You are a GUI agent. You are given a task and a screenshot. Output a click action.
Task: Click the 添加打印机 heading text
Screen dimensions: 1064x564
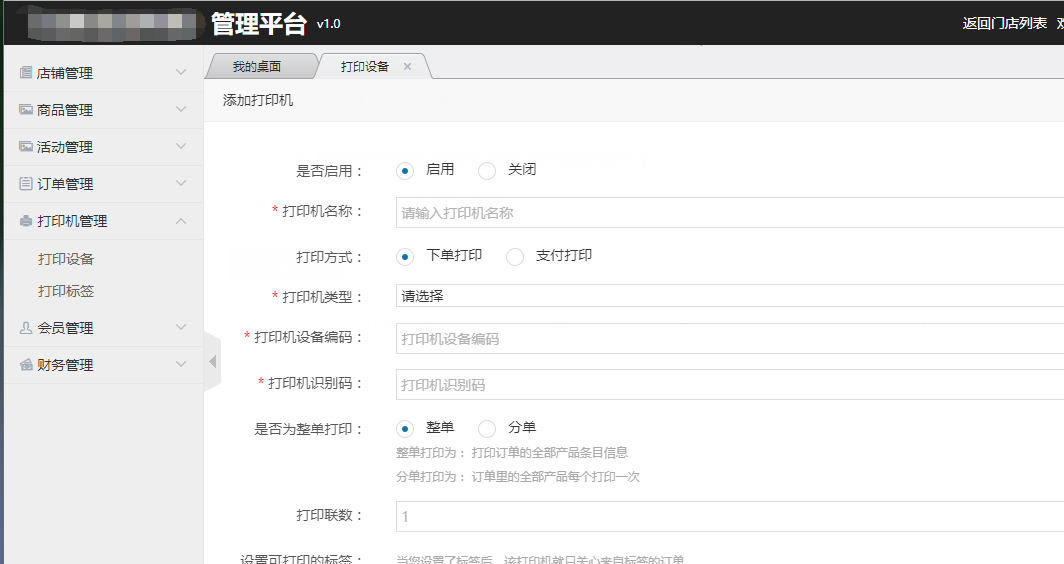pyautogui.click(x=258, y=100)
